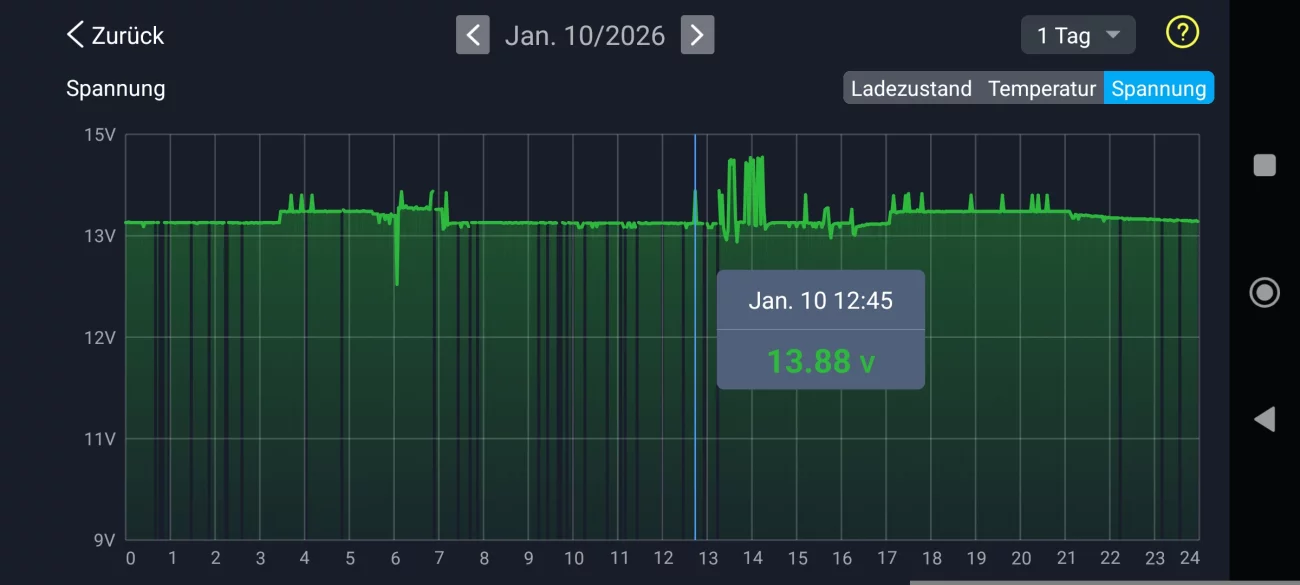
Task: Switch to the Temperatur view
Action: click(1042, 88)
